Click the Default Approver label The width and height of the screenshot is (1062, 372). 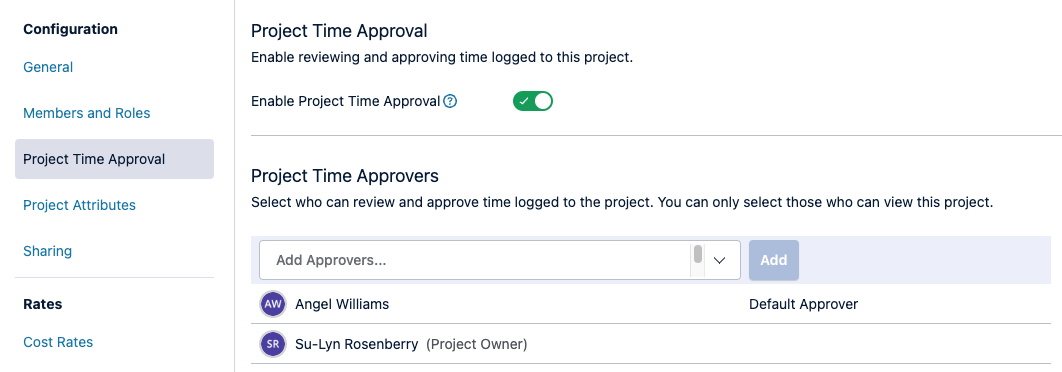tap(803, 304)
